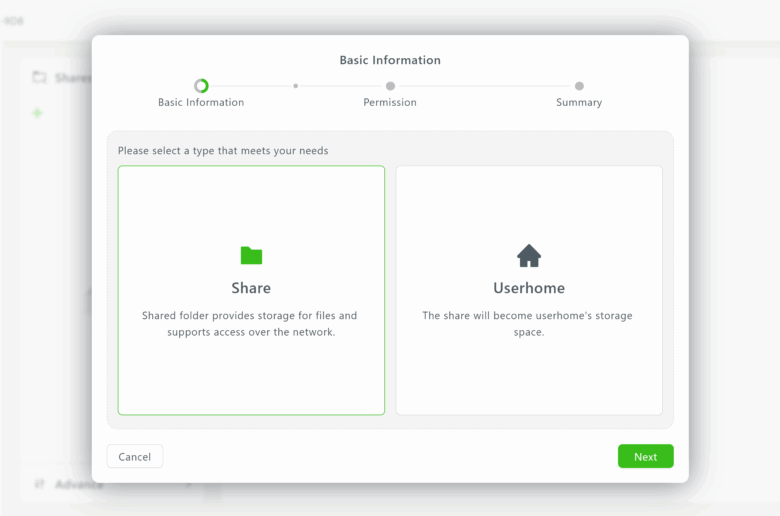
Task: Expand the Advanced section chevron
Action: coord(188,484)
